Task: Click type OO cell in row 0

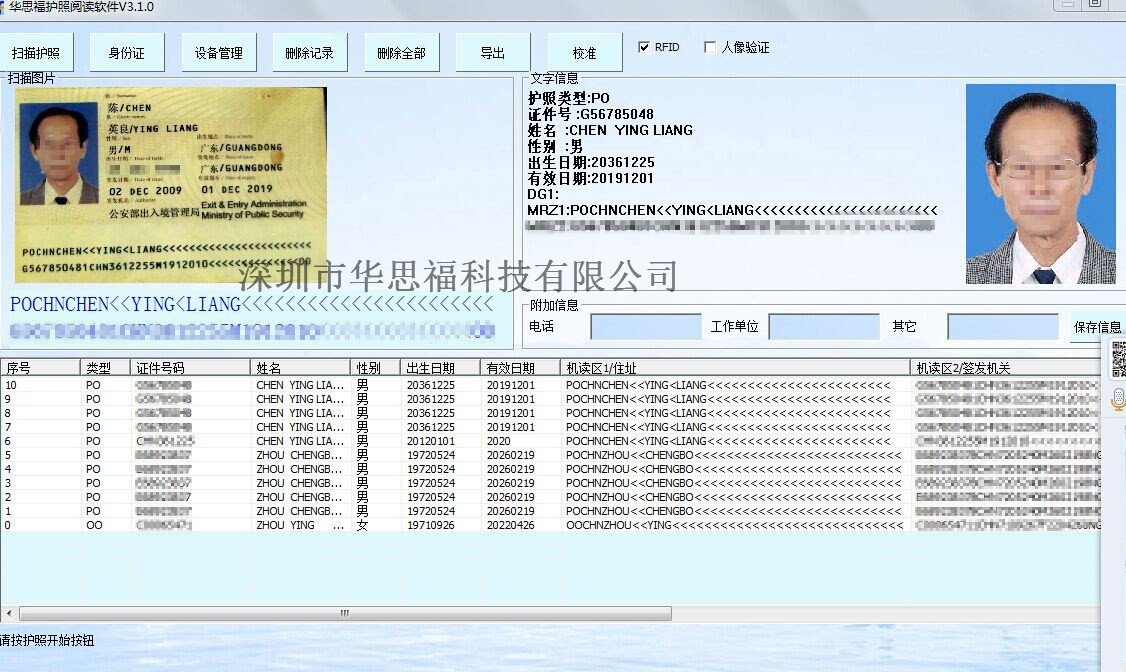Action: coord(94,525)
